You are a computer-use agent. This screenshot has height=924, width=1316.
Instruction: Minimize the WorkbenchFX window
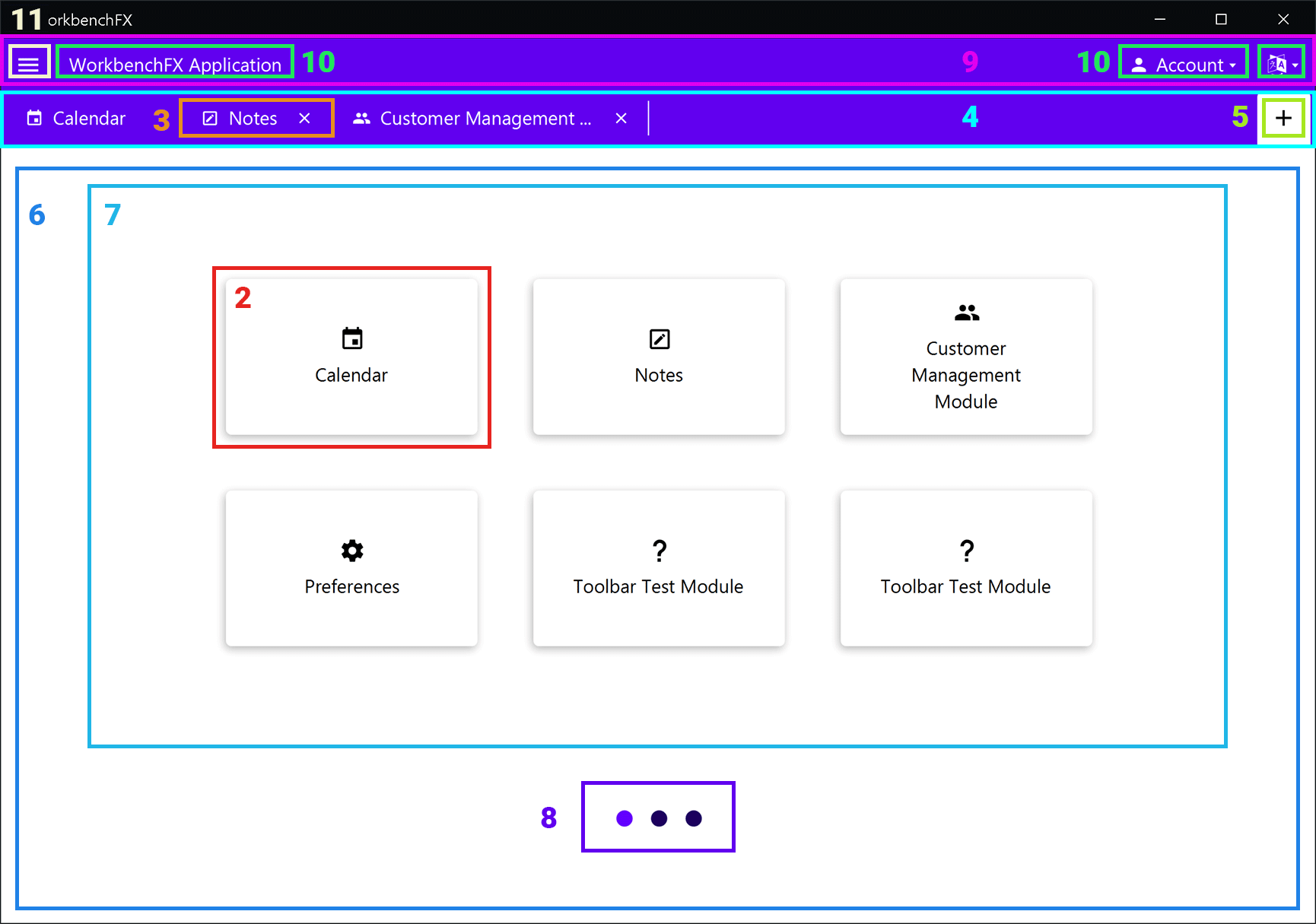(x=1160, y=19)
